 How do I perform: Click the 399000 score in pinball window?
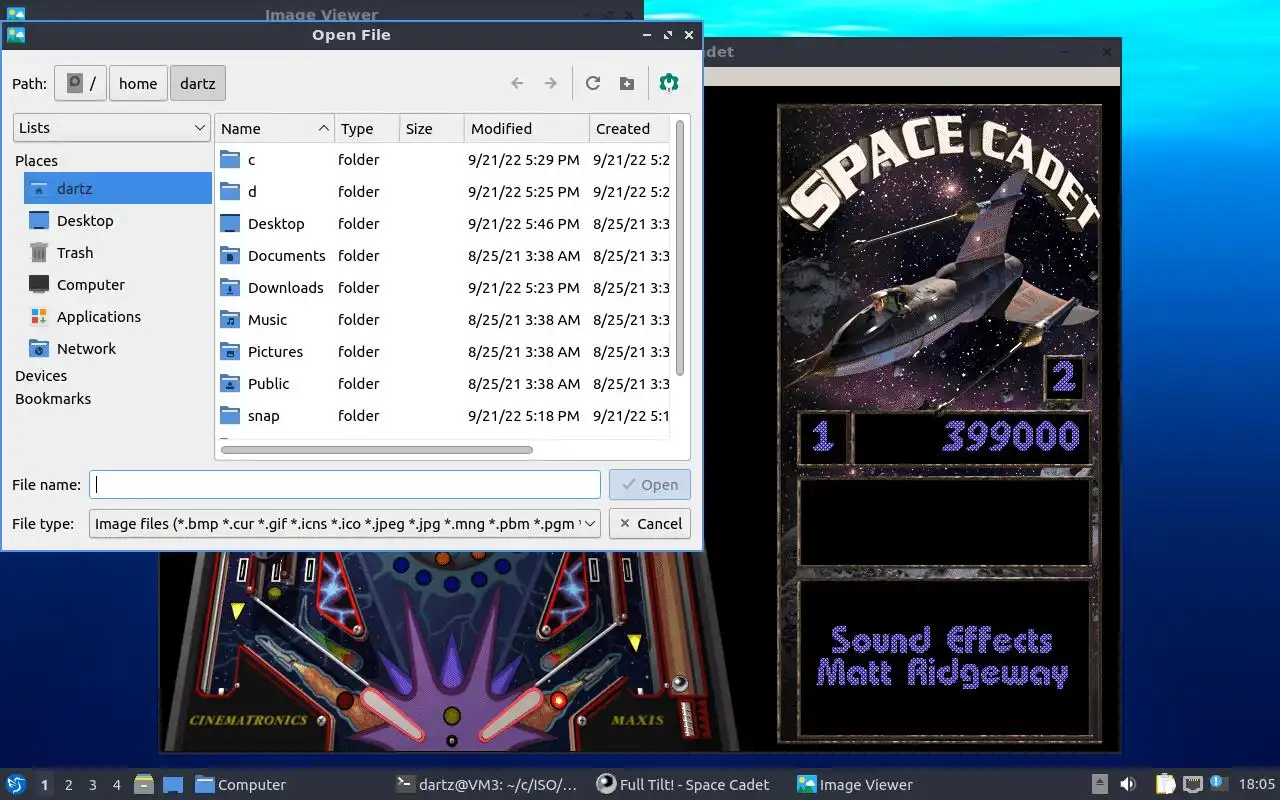[x=1011, y=436]
